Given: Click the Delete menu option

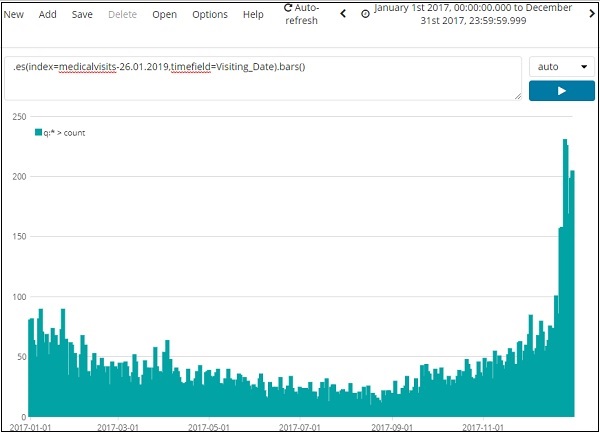Looking at the screenshot, I should tap(122, 15).
